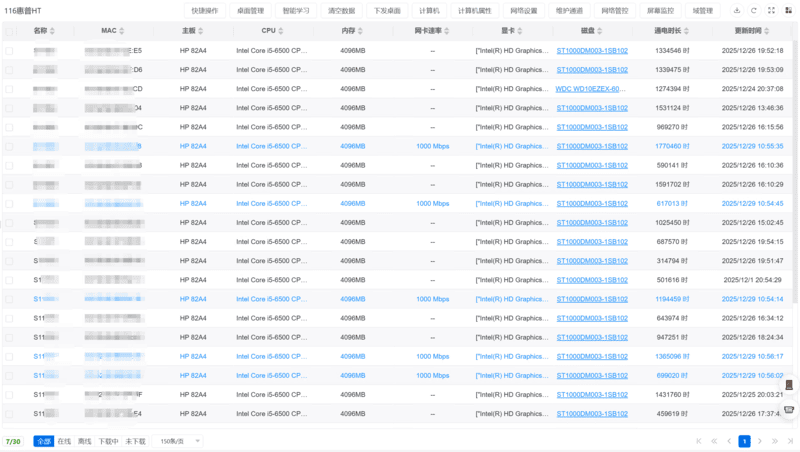
Task: Check the checkbox of the WDC disk row
Action: (x=10, y=88)
